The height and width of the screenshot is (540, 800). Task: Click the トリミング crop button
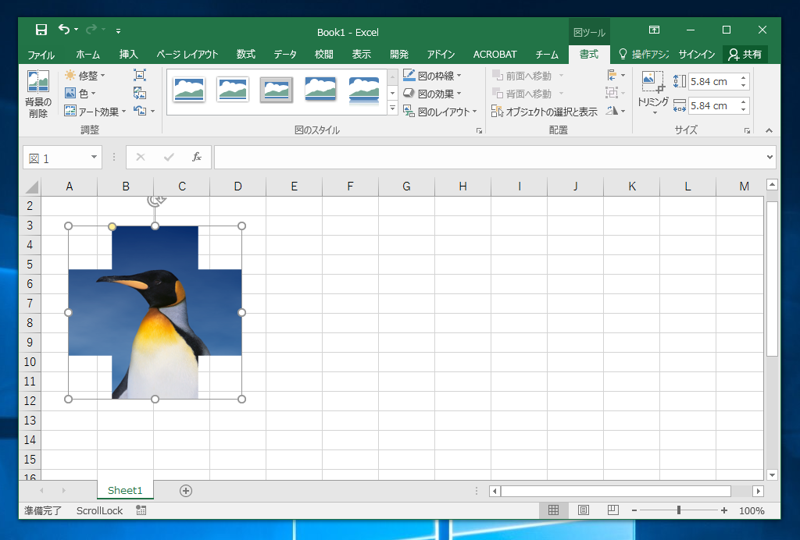pyautogui.click(x=653, y=93)
